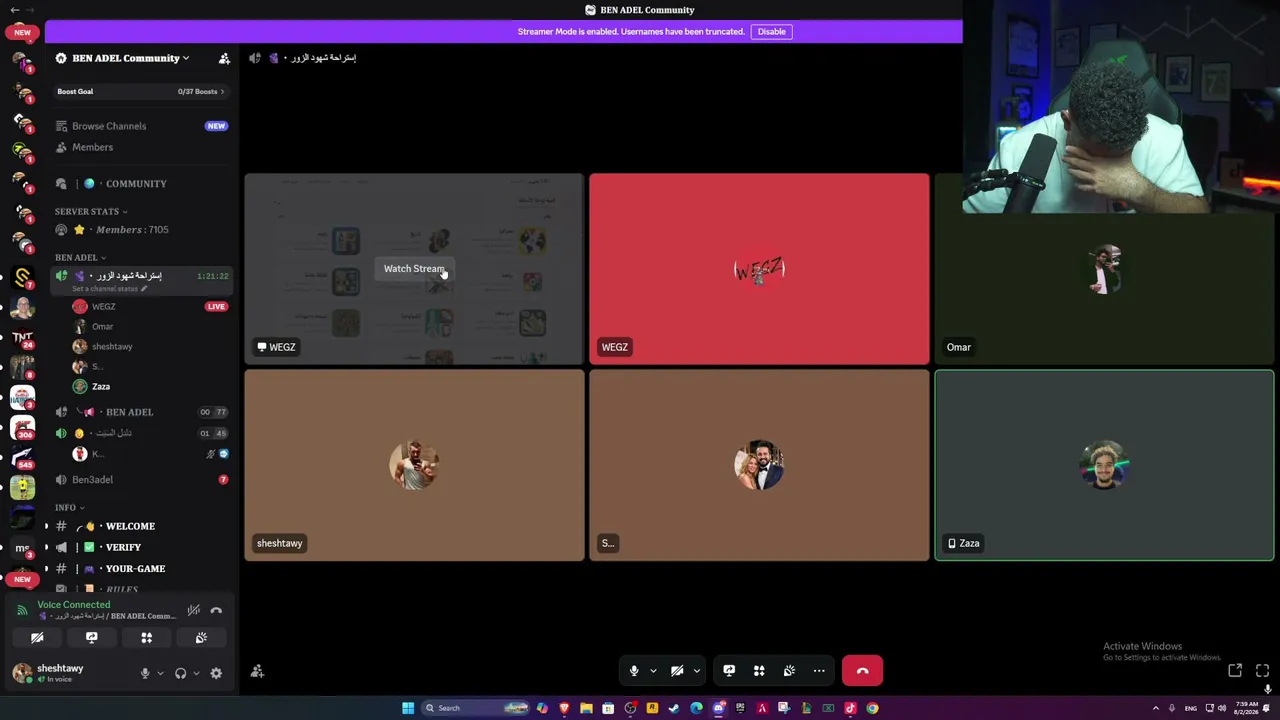This screenshot has height=720, width=1280.
Task: Open the WELCOME channel
Action: [x=141, y=526]
